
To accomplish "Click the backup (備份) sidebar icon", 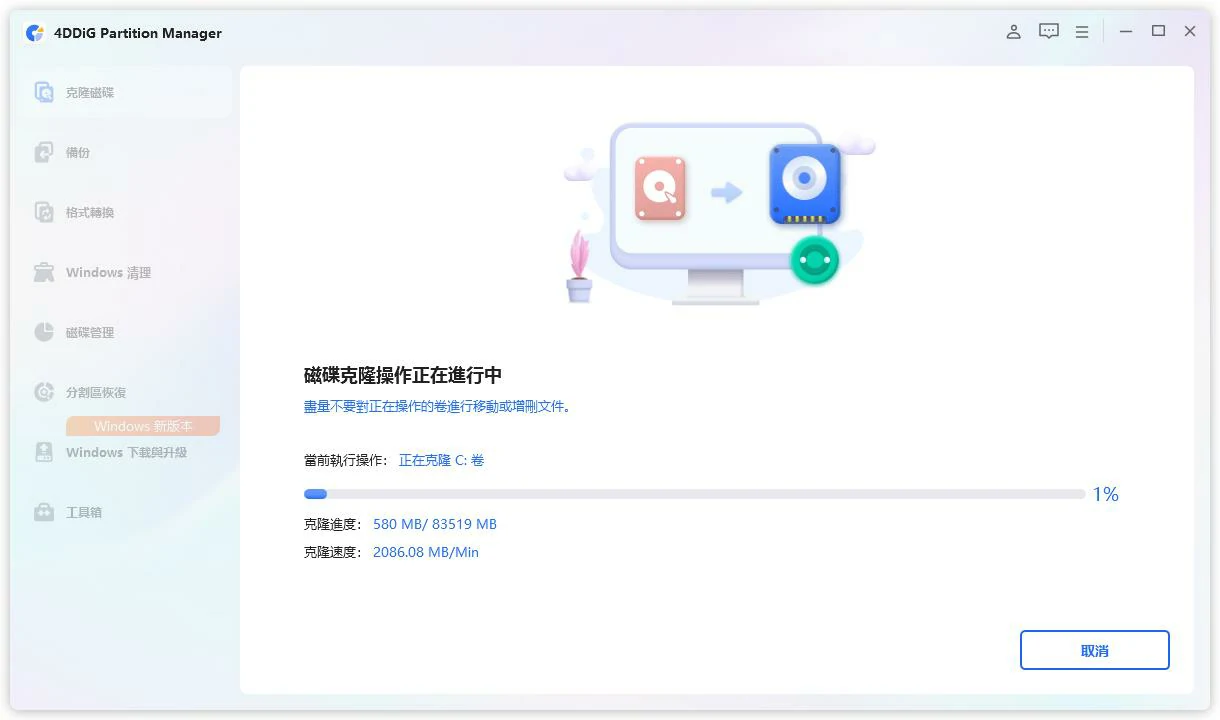I will tap(44, 152).
